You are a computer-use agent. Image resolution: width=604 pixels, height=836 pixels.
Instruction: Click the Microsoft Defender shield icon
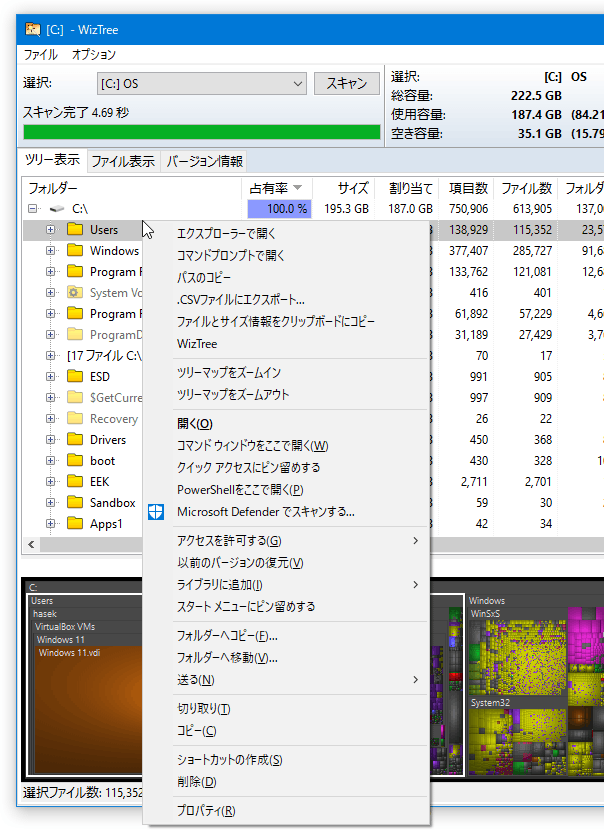point(156,512)
